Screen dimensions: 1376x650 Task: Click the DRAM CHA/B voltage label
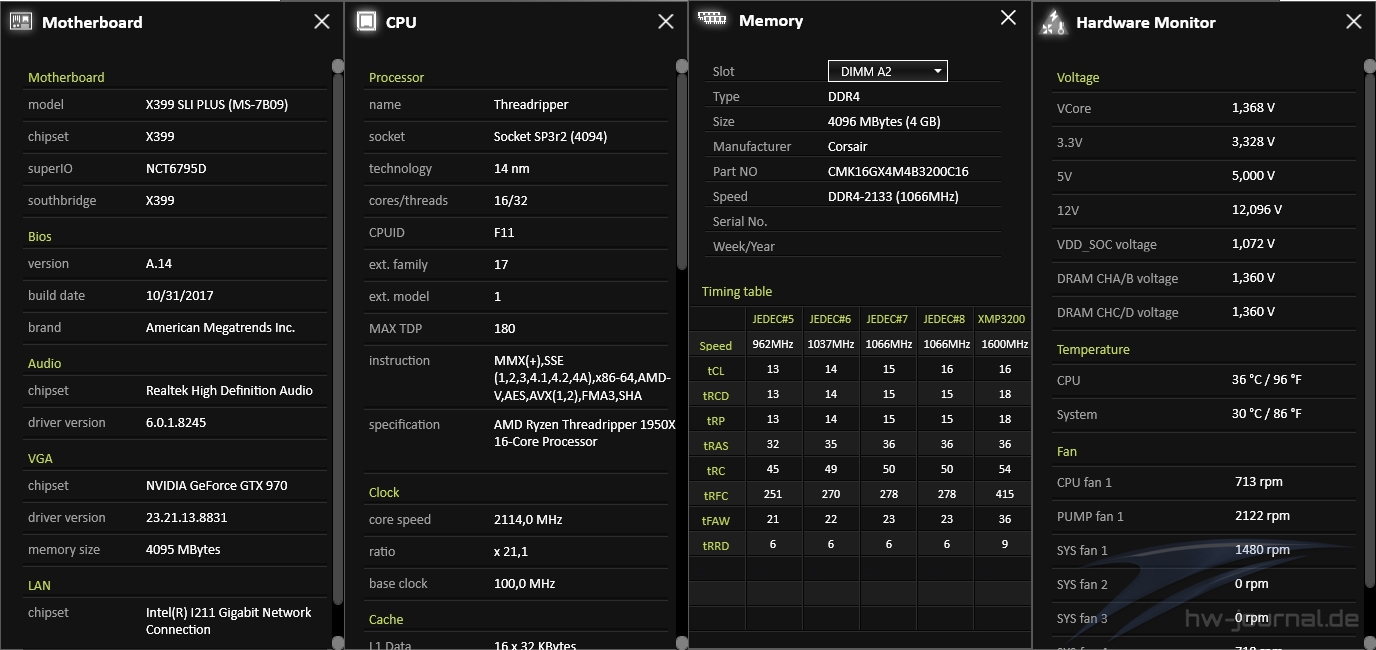(x=1117, y=278)
